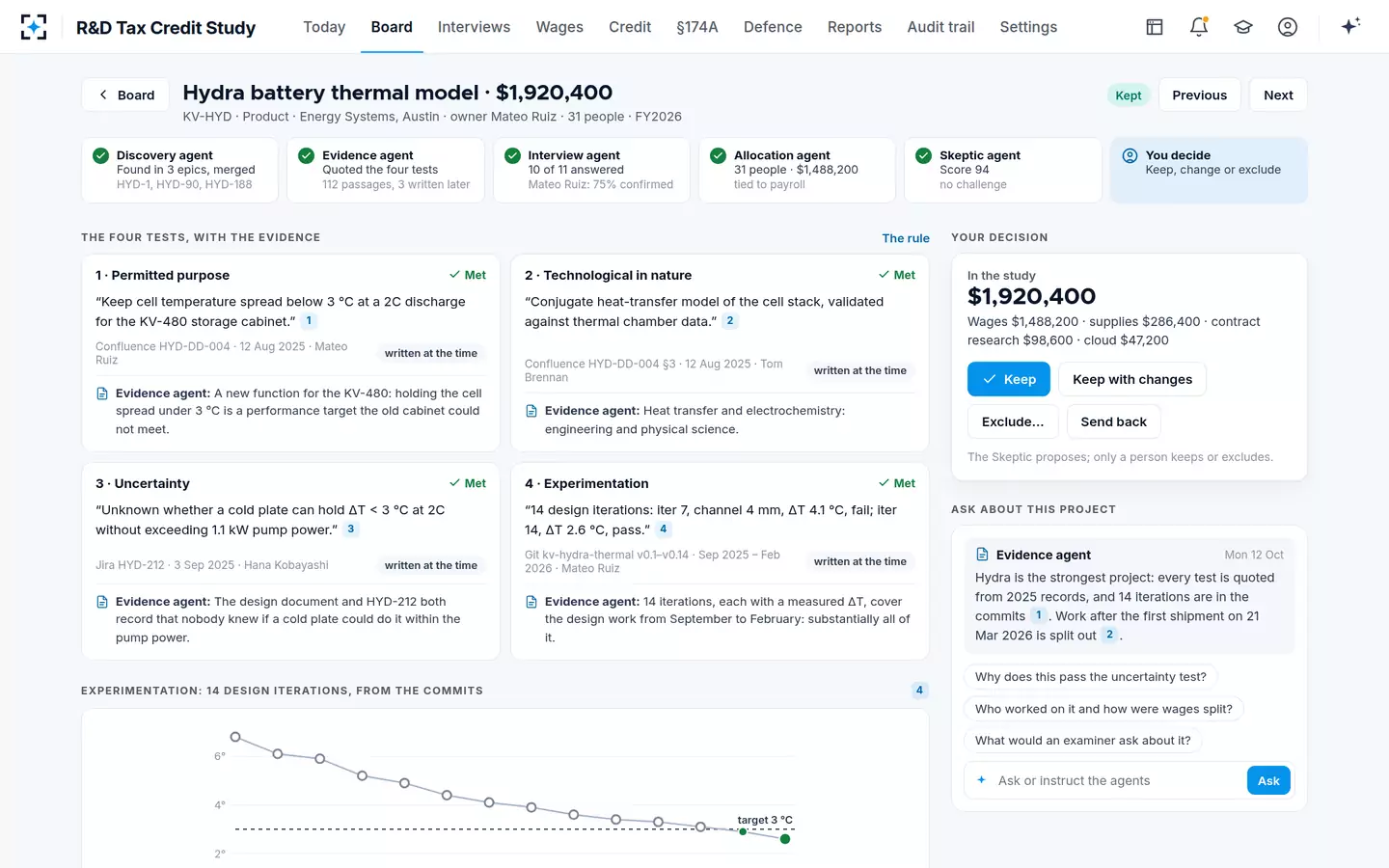
Task: Go to the Next project
Action: coord(1278,95)
